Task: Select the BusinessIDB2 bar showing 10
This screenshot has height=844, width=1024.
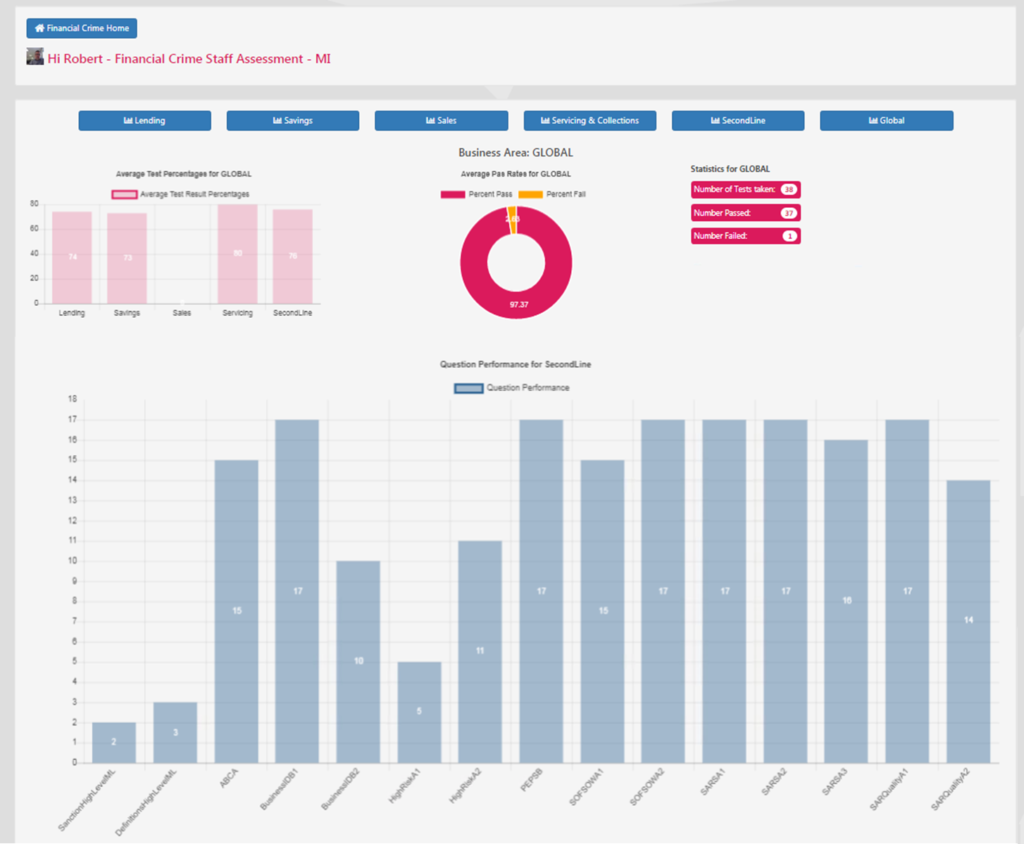Action: [358, 661]
